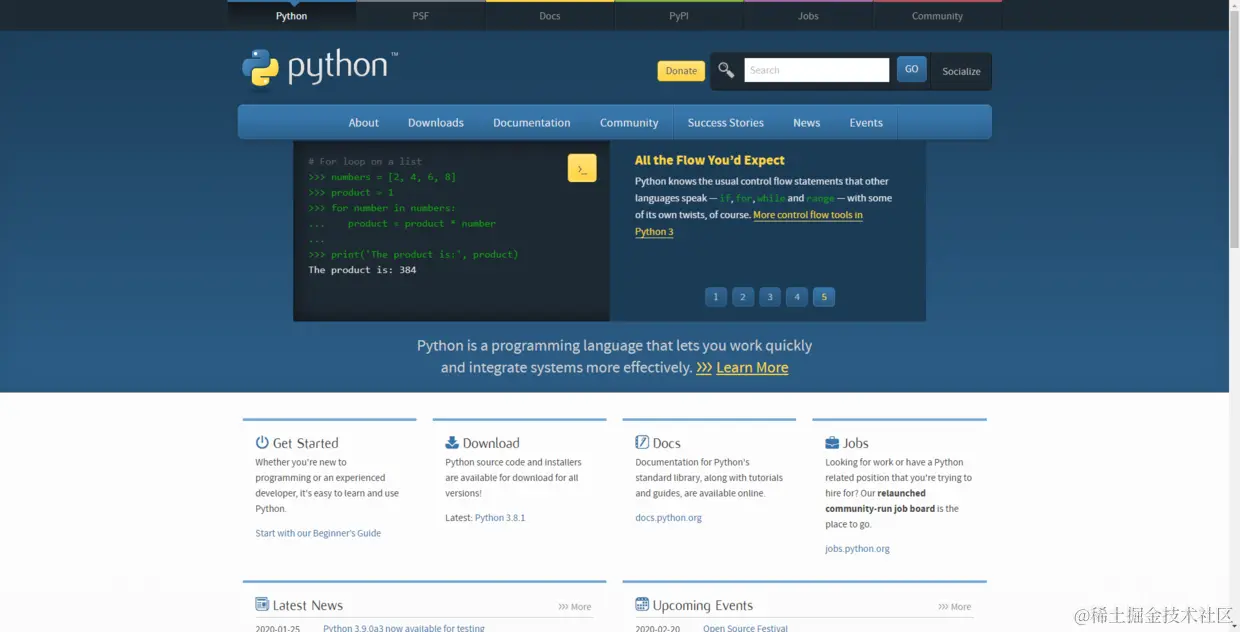
Task: Click the GO search button
Action: pyautogui.click(x=911, y=69)
